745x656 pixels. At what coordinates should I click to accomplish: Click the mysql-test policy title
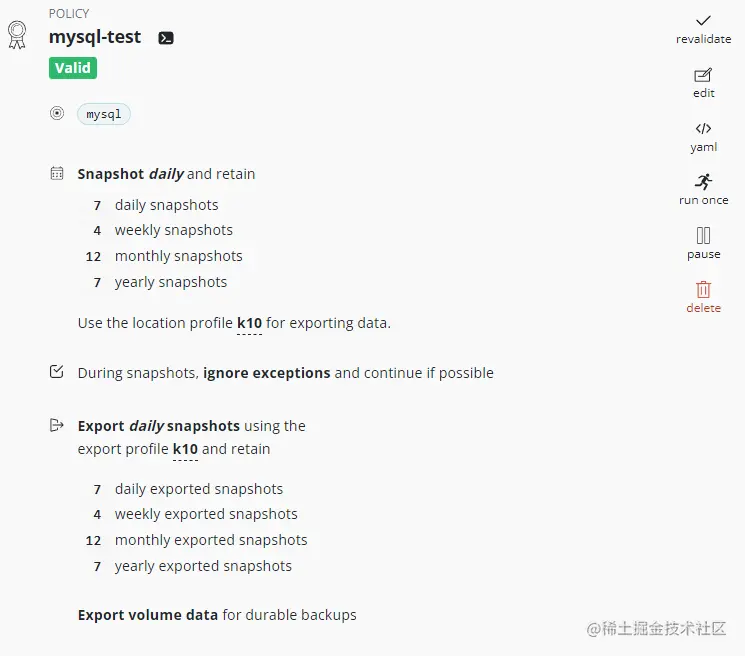pos(95,37)
